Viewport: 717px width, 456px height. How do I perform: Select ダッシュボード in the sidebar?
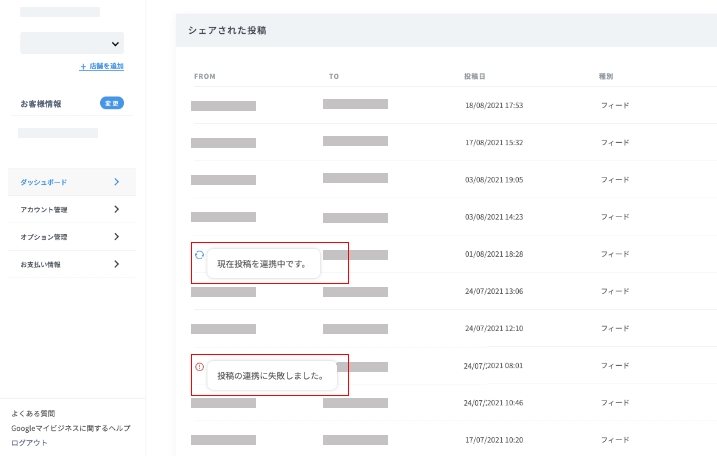[x=45, y=182]
